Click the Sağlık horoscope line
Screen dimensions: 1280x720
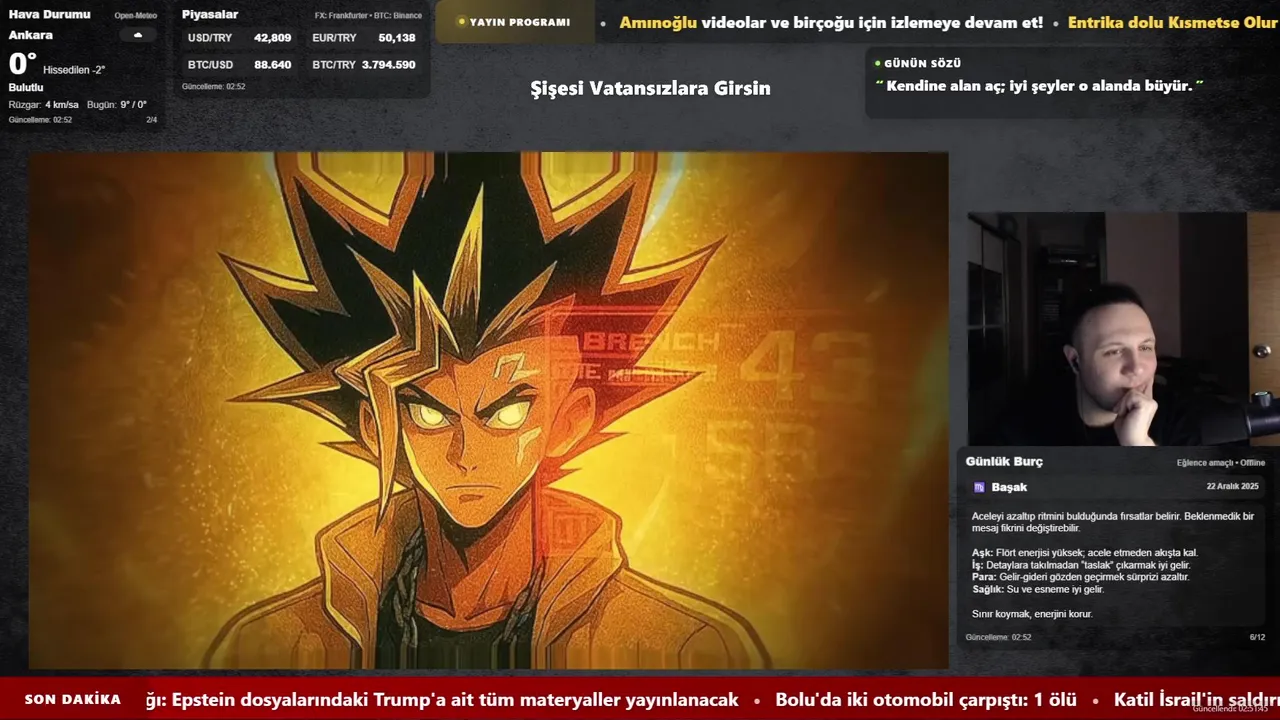1038,589
